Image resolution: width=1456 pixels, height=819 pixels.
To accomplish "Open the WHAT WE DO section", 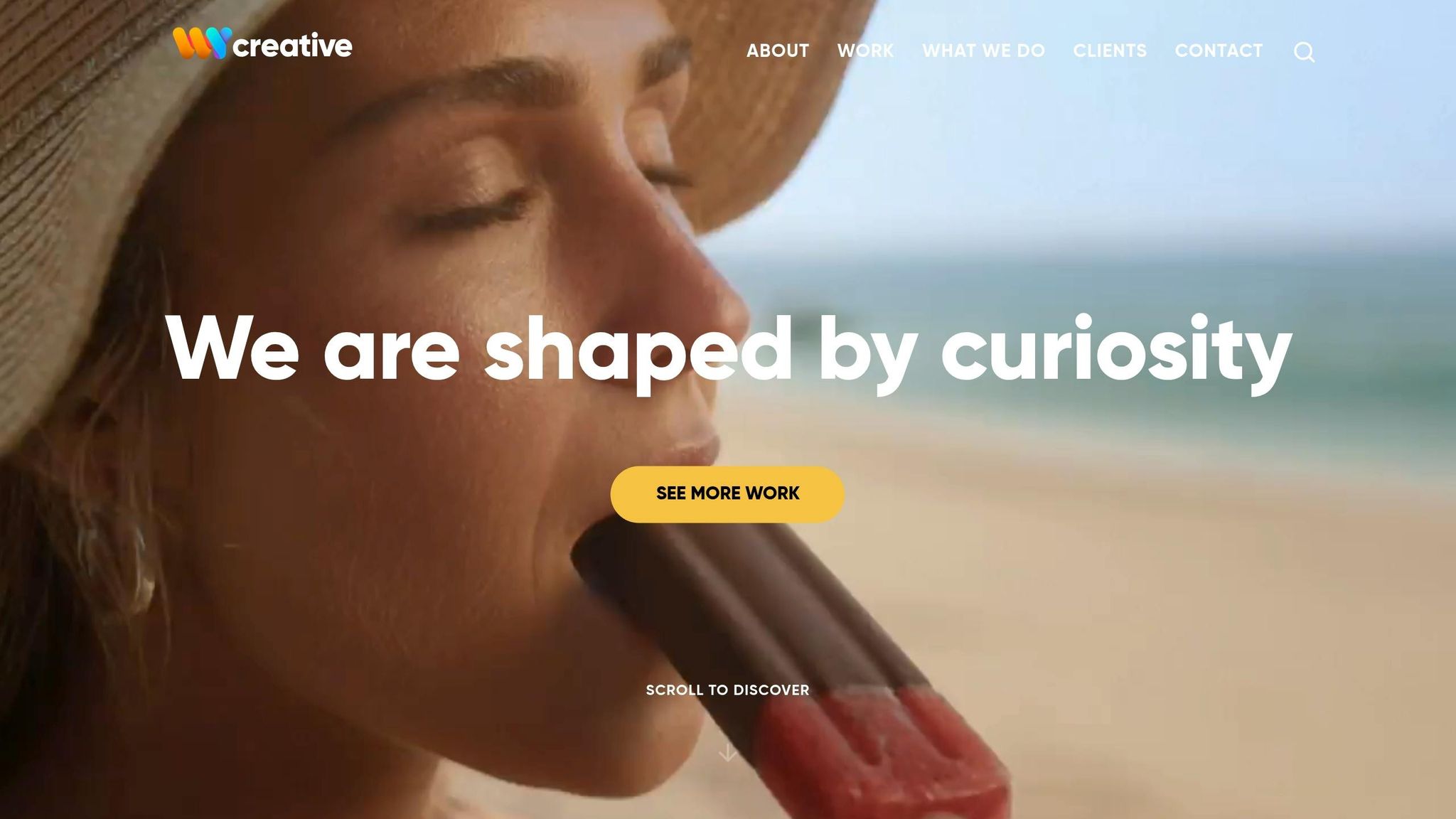I will click(x=983, y=51).
